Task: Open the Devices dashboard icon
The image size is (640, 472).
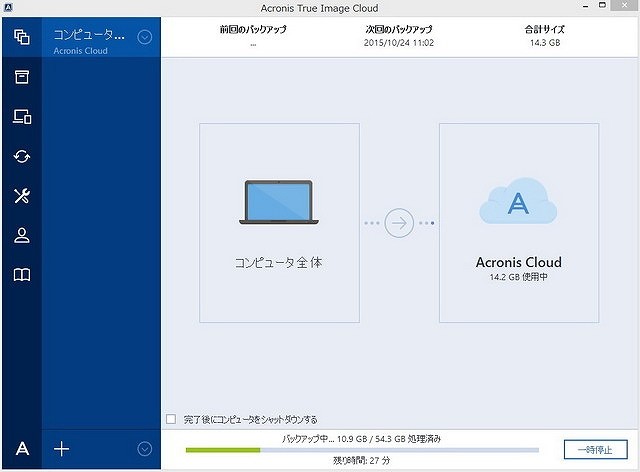Action: pyautogui.click(x=22, y=117)
